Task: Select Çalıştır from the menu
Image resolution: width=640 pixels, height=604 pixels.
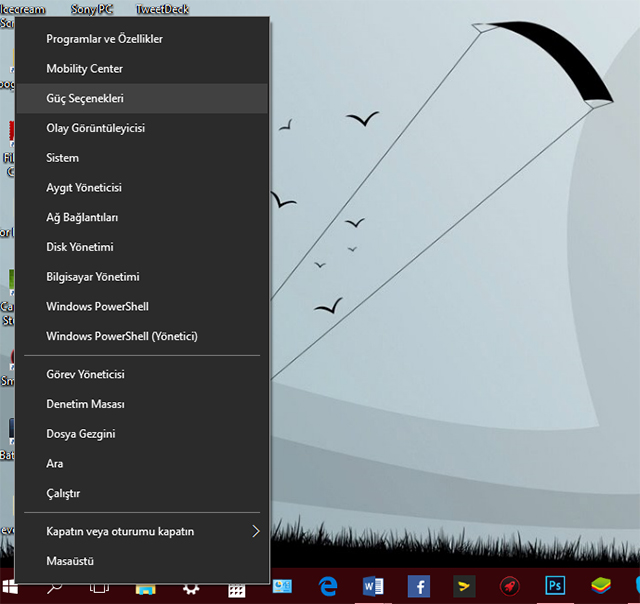Action: tap(142, 493)
